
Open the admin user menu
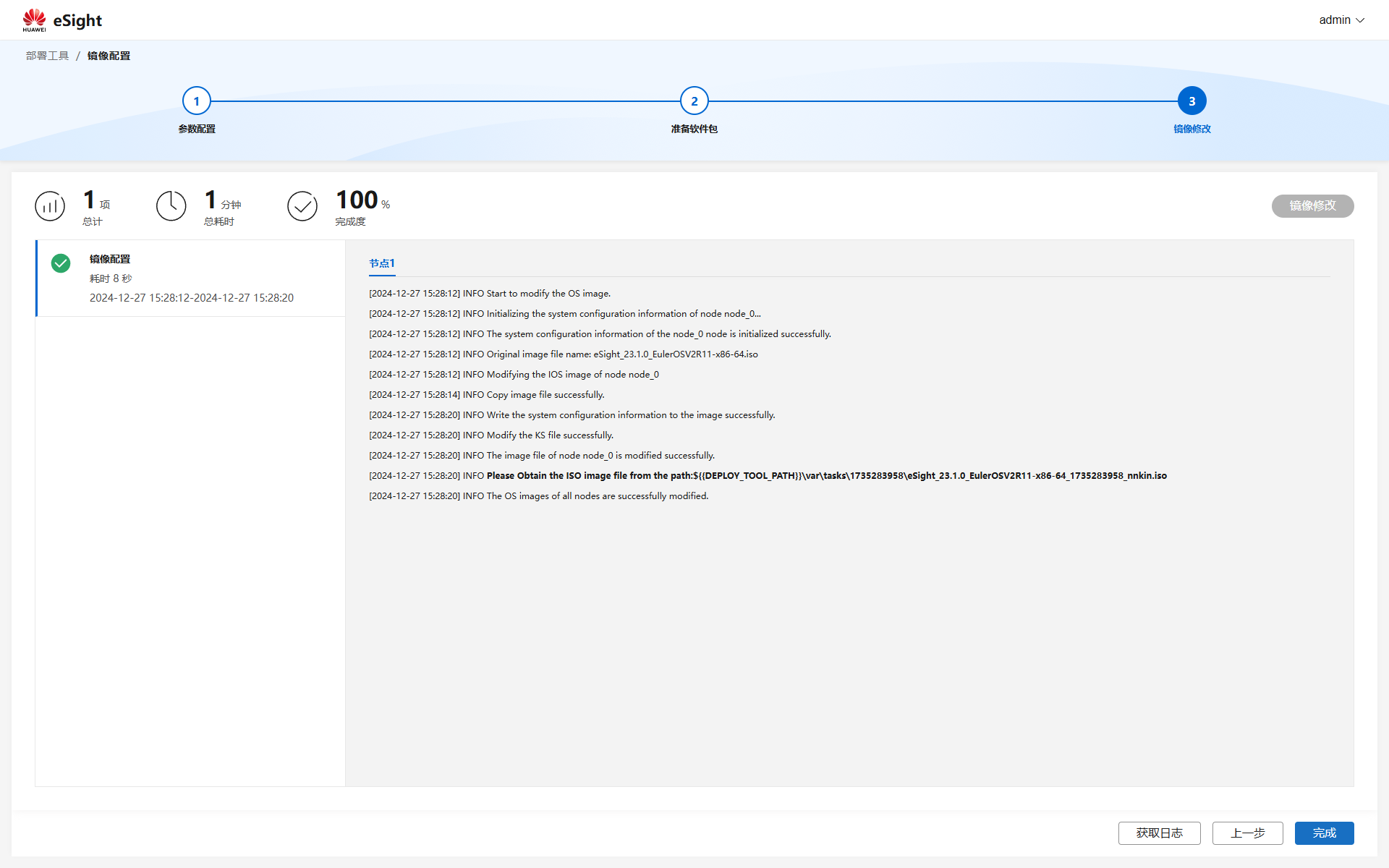[1335, 20]
